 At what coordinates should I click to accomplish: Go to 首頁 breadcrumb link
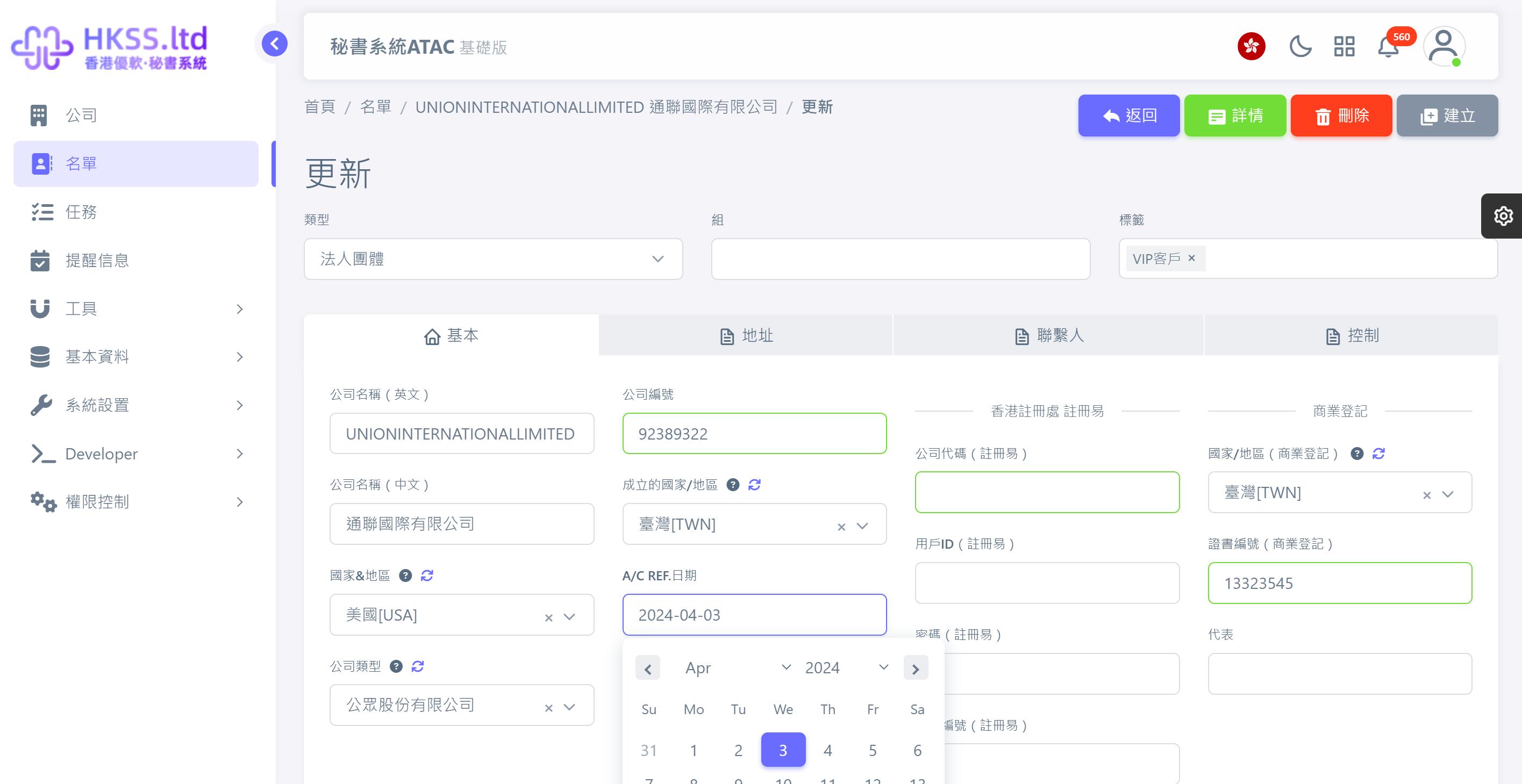(320, 107)
